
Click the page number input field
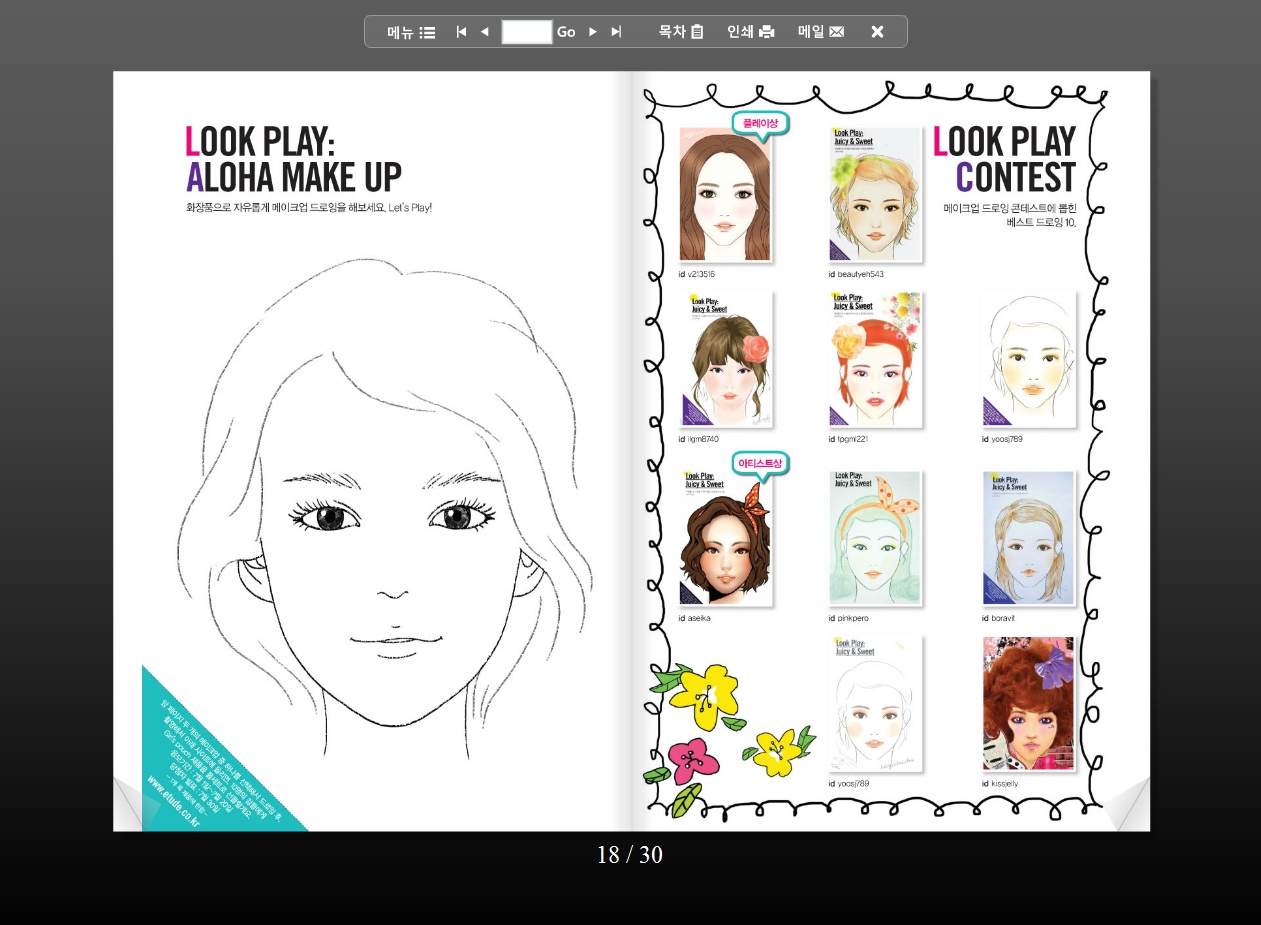tap(526, 32)
